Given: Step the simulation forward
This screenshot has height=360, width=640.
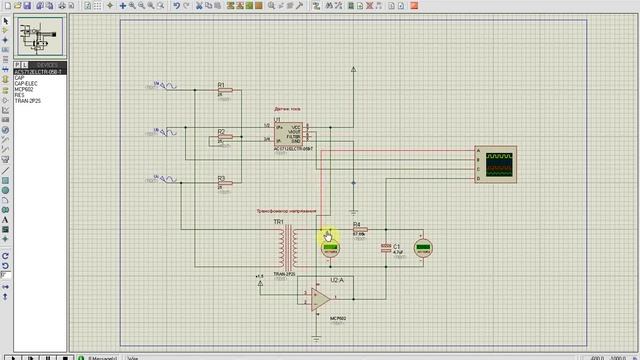Looking at the screenshot, I should (x=30, y=358).
